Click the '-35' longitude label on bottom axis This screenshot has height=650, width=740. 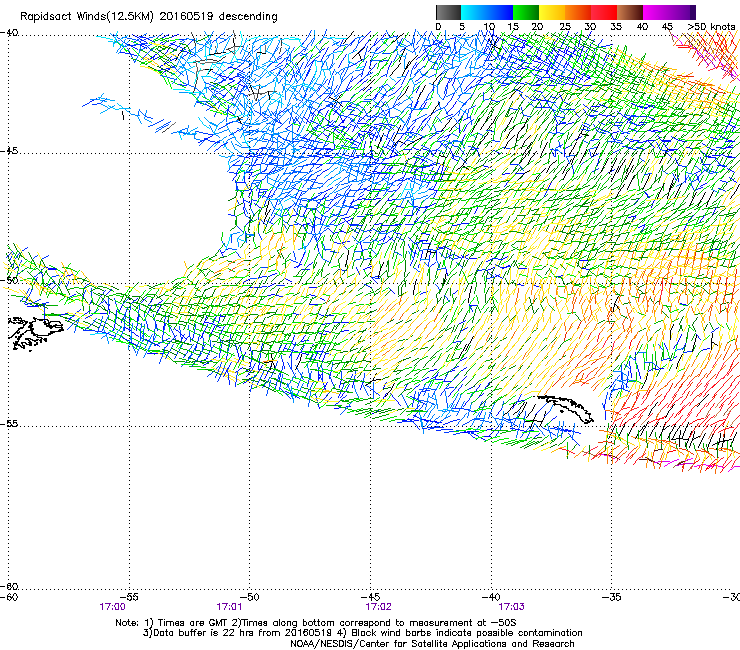612,597
